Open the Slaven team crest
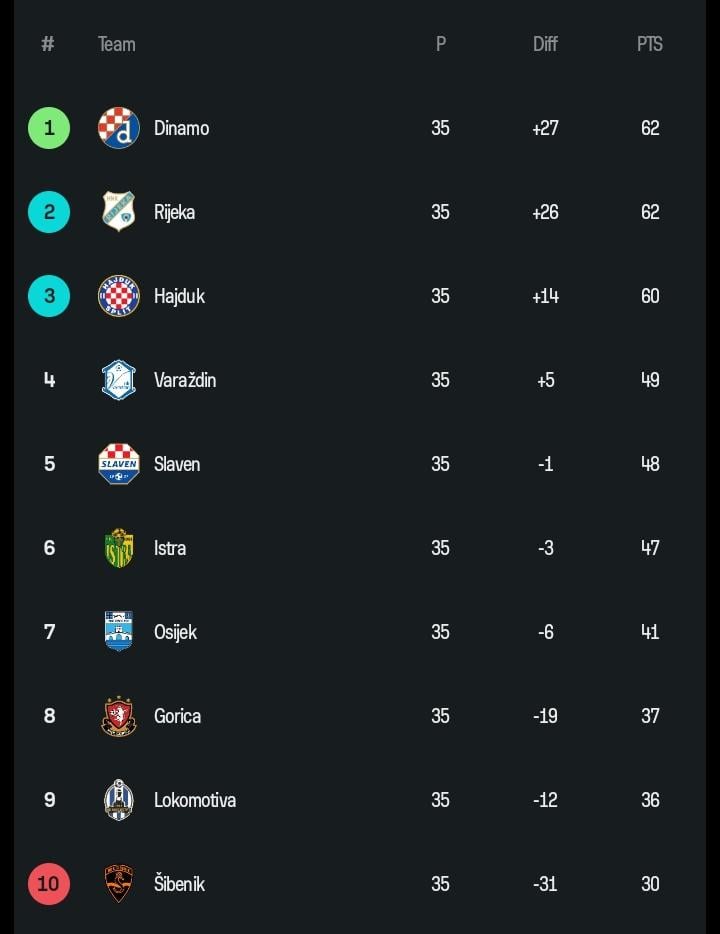This screenshot has height=934, width=720. click(x=118, y=464)
